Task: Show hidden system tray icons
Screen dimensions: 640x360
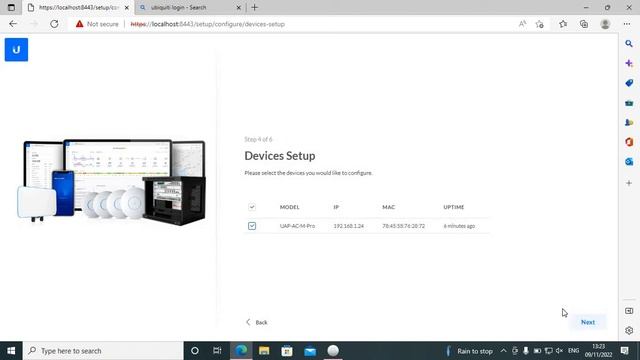Action: [x=503, y=351]
